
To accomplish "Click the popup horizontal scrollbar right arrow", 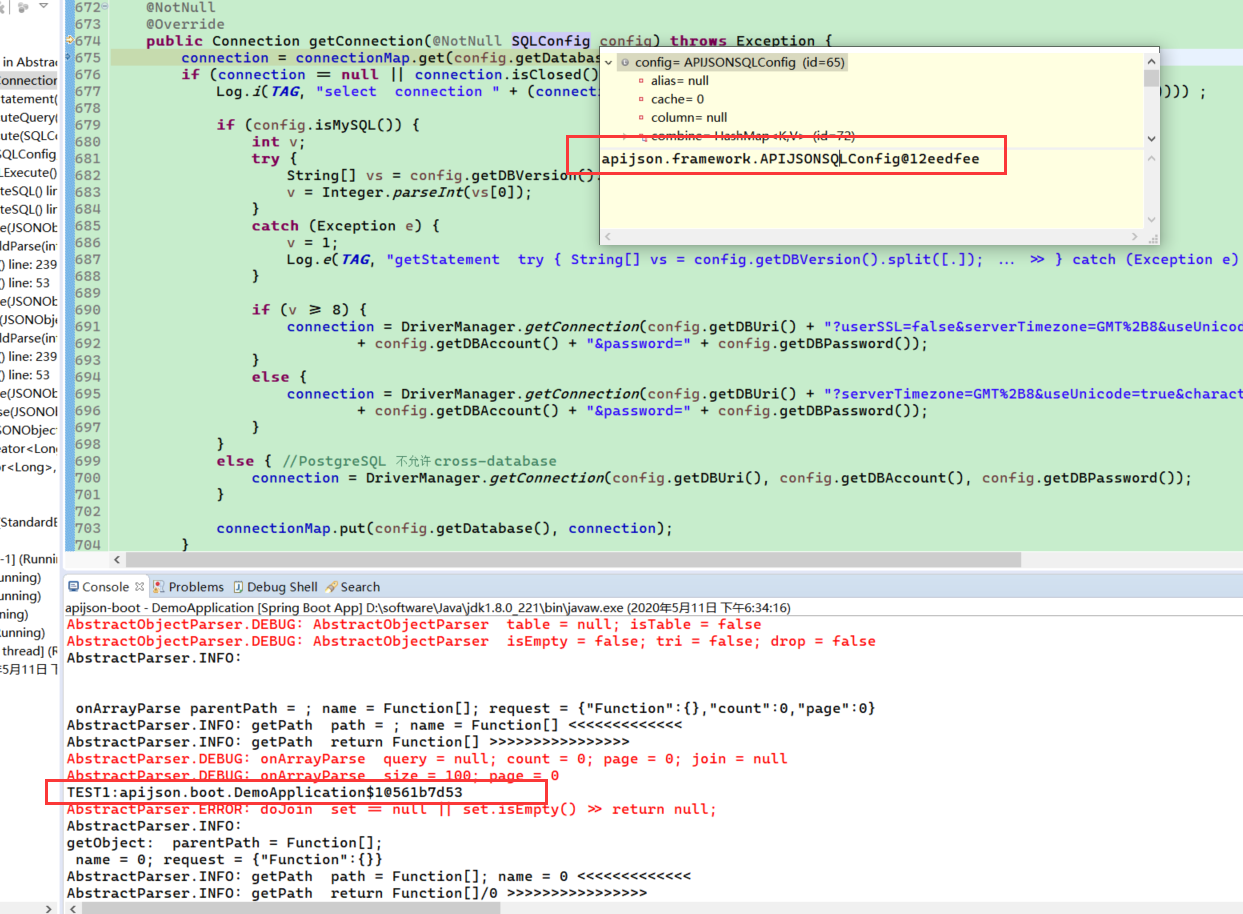I will point(1137,237).
